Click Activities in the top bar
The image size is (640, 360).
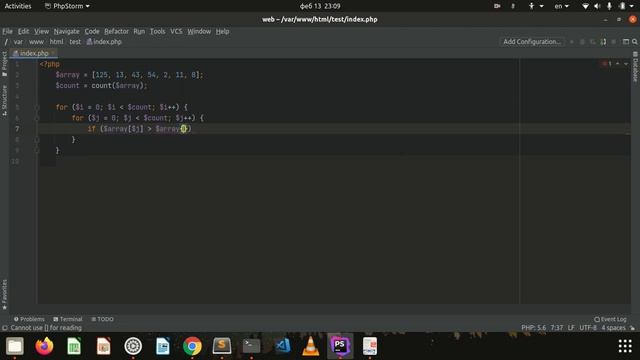[x=18, y=6]
